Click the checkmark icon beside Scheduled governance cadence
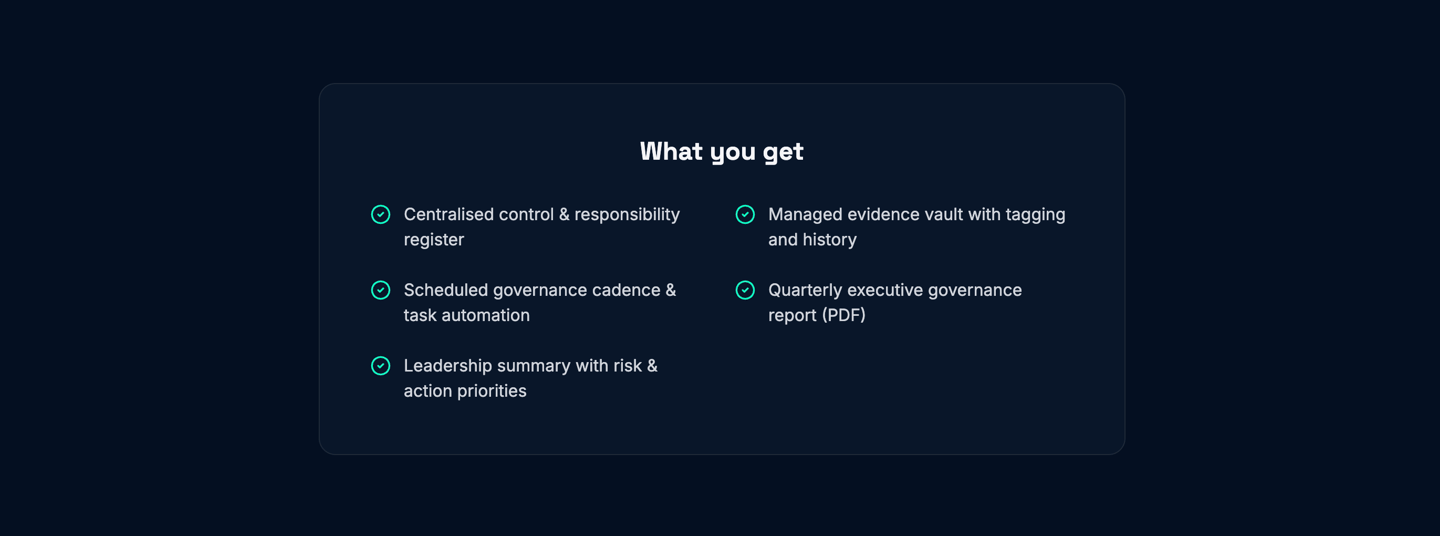Image resolution: width=1440 pixels, height=536 pixels. click(x=381, y=290)
